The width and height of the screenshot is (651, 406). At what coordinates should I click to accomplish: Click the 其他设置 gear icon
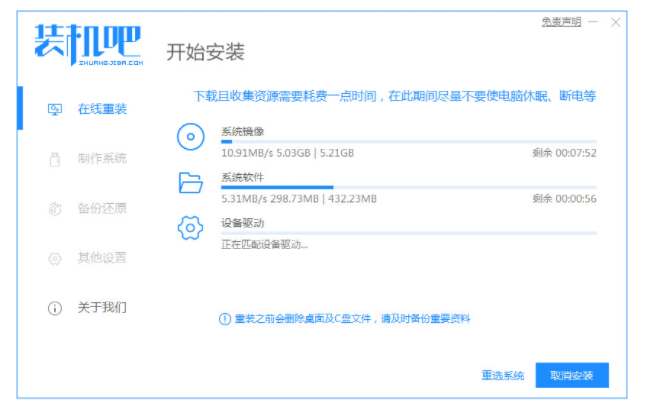(x=55, y=258)
